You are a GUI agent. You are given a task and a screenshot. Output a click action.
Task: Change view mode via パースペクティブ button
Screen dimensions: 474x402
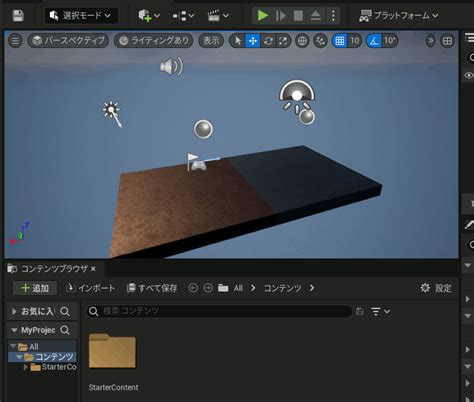tap(68, 41)
